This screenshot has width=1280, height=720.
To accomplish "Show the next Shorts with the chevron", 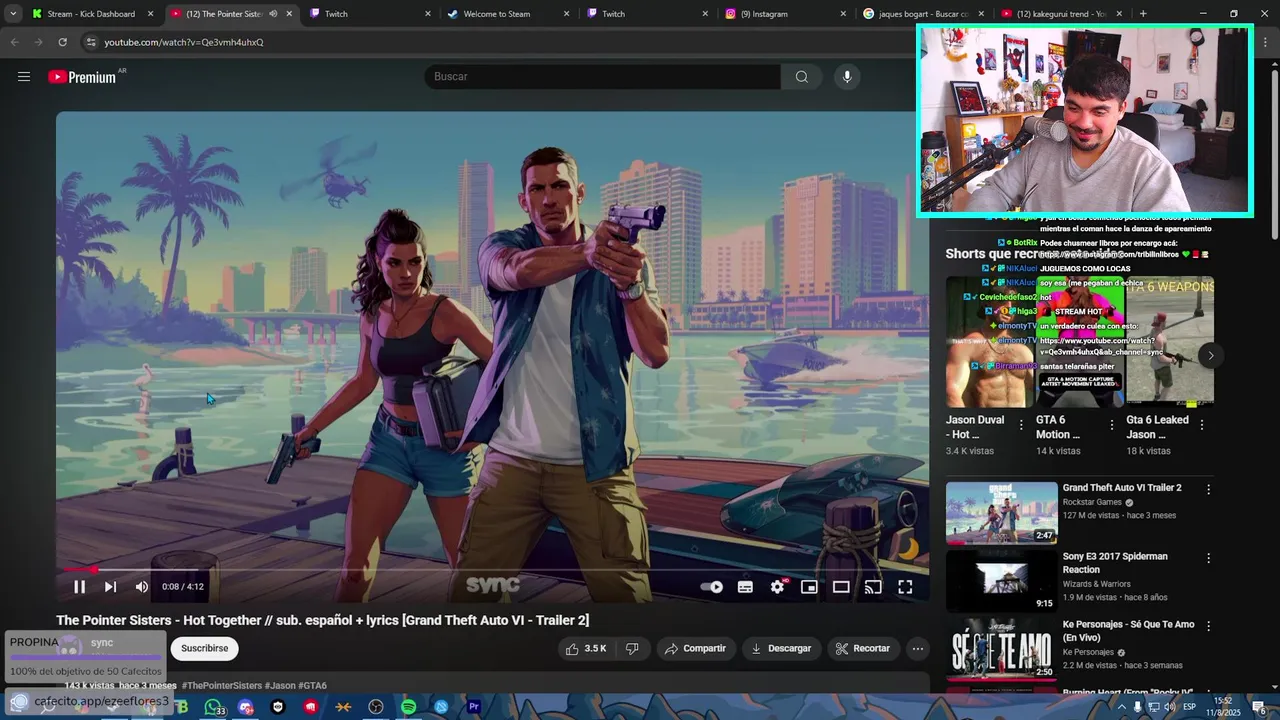I will 1210,355.
